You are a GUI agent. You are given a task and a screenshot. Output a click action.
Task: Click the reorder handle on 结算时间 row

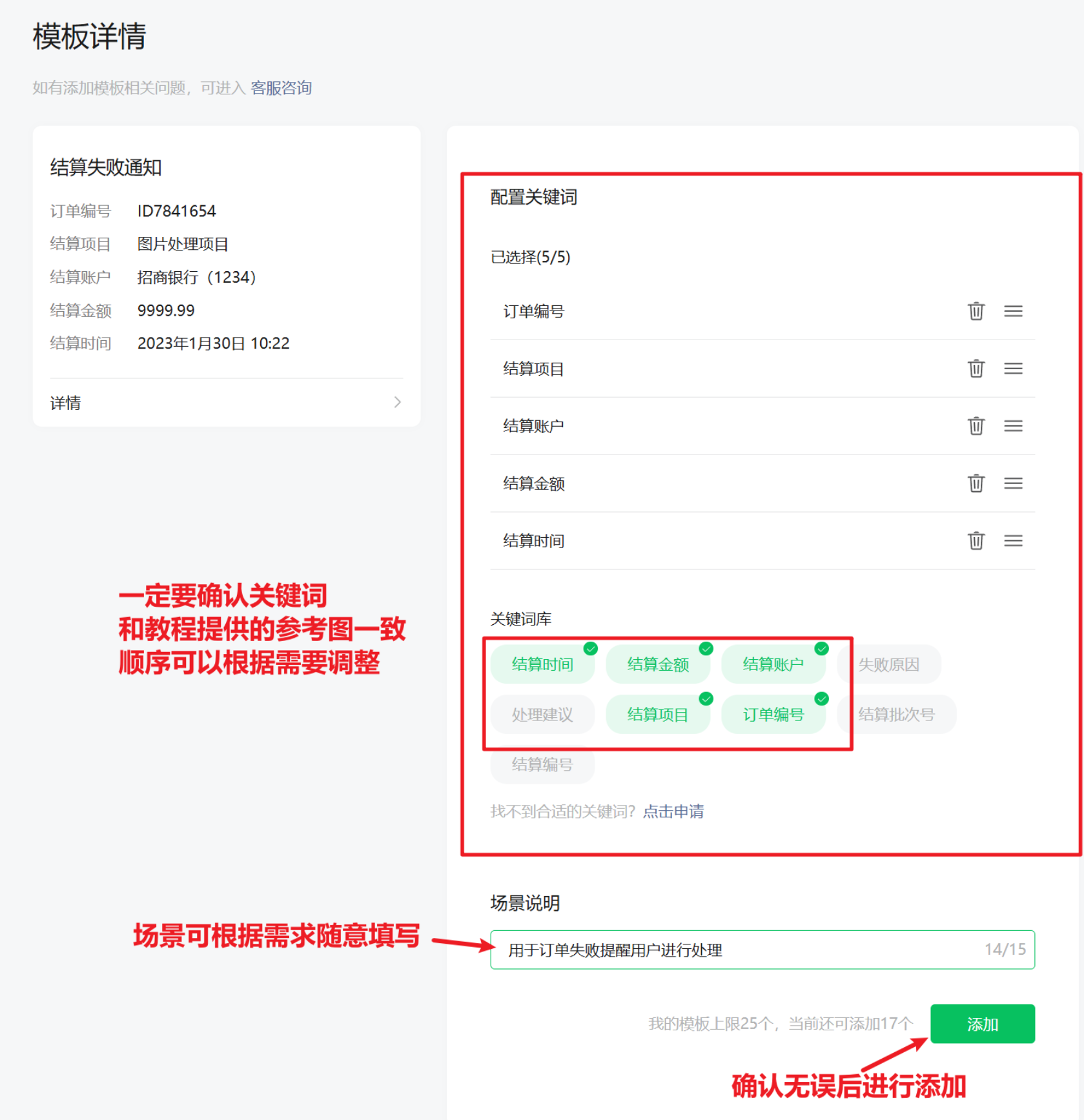pyautogui.click(x=1012, y=541)
